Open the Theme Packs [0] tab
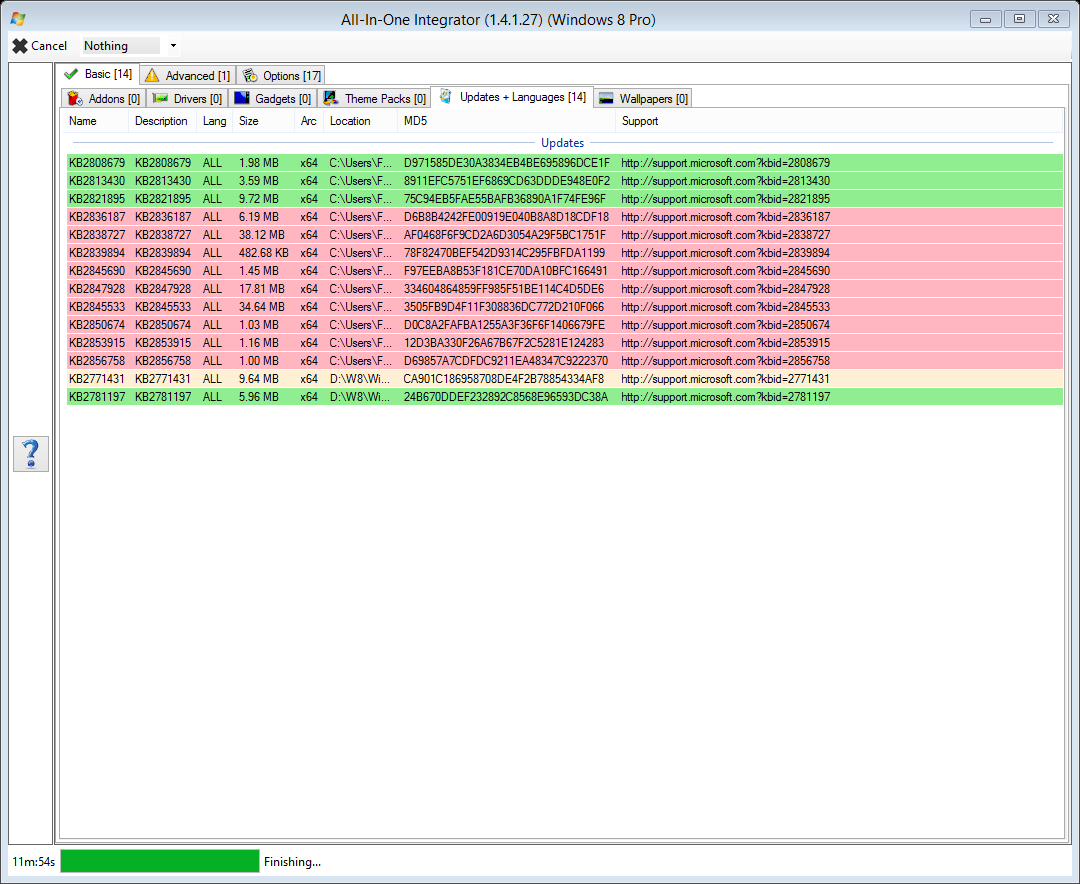1080x884 pixels. point(375,99)
